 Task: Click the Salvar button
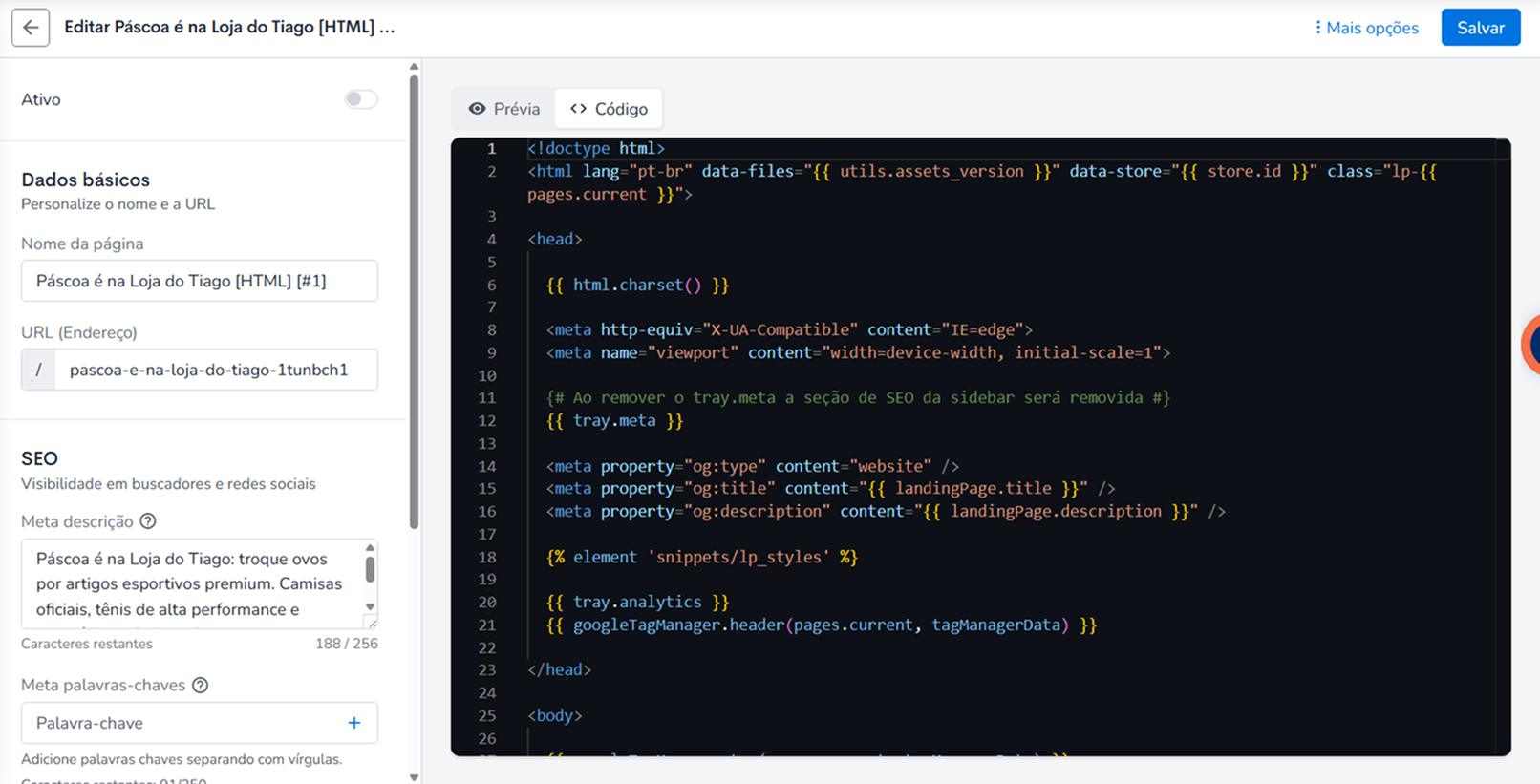coord(1480,28)
